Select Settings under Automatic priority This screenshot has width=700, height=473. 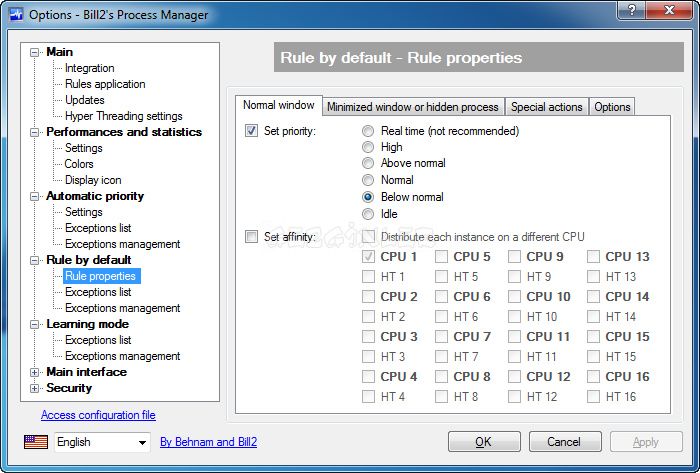[x=83, y=212]
